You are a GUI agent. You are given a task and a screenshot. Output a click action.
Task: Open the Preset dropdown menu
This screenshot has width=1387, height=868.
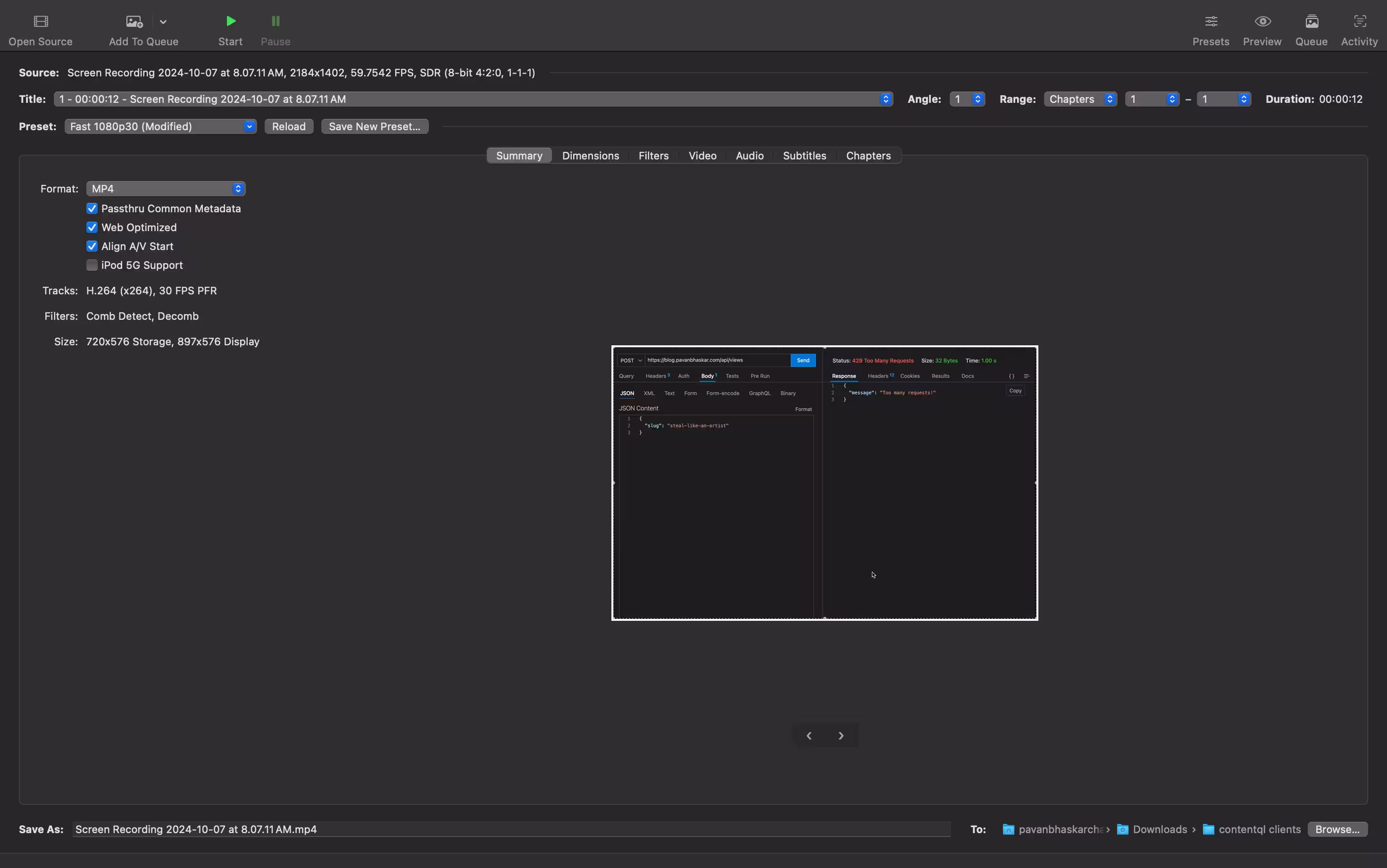160,126
